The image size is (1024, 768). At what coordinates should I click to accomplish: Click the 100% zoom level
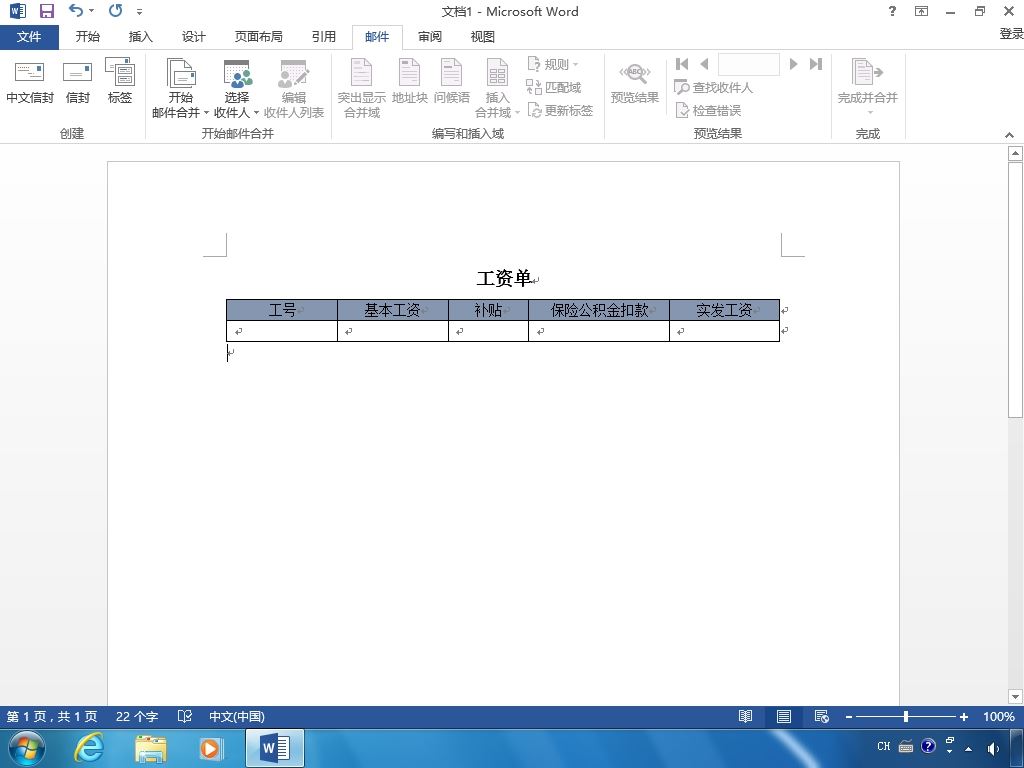tap(999, 716)
